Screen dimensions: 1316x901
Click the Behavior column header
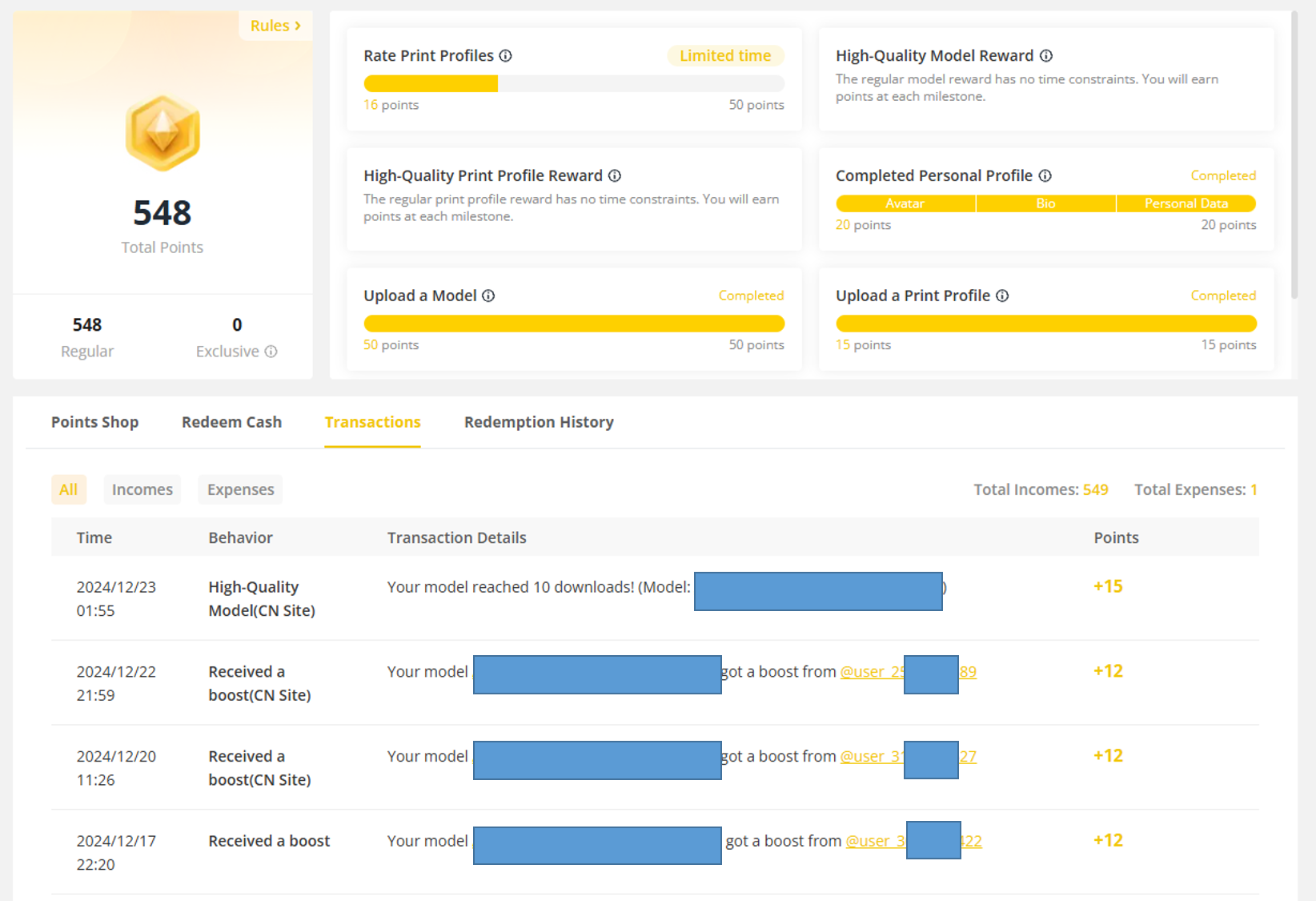[x=240, y=538]
